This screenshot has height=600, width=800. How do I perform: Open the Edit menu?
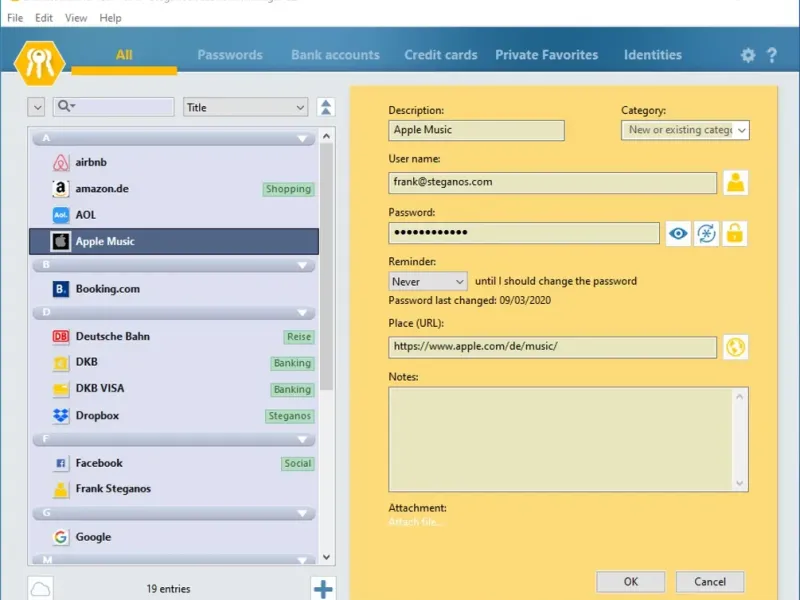43,18
